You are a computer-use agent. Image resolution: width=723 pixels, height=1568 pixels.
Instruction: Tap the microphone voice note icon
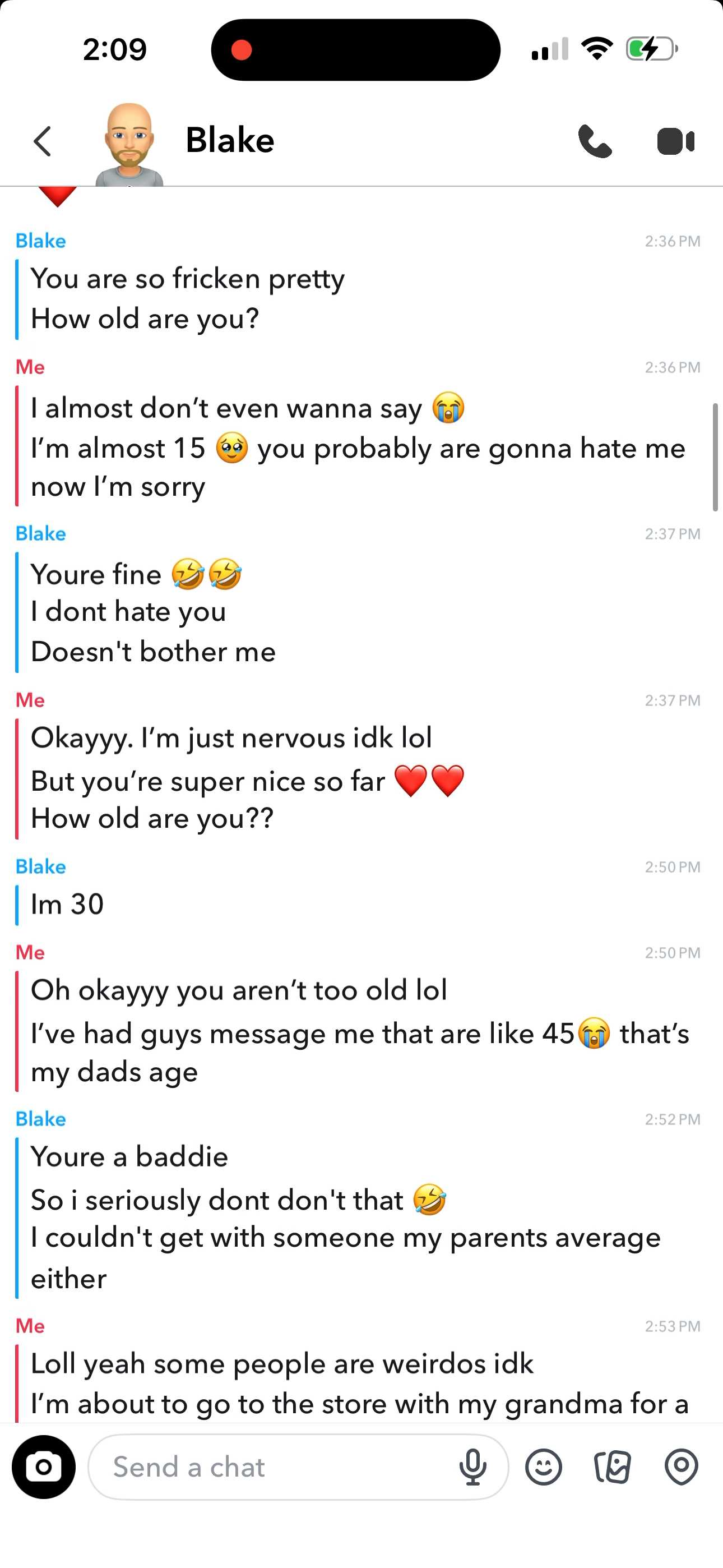[473, 1467]
